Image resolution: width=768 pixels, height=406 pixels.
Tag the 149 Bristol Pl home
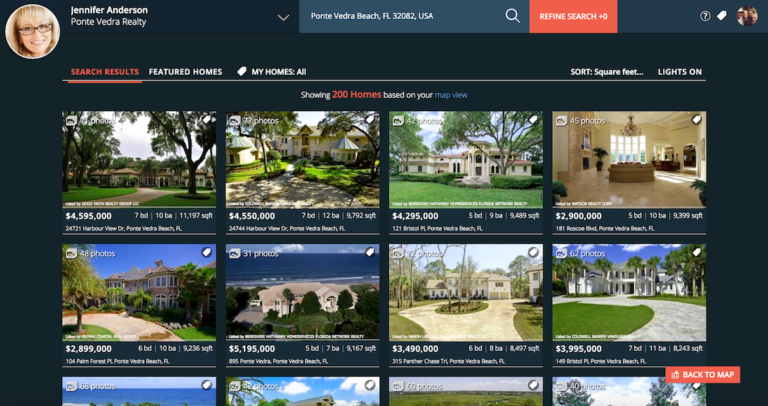tap(696, 252)
